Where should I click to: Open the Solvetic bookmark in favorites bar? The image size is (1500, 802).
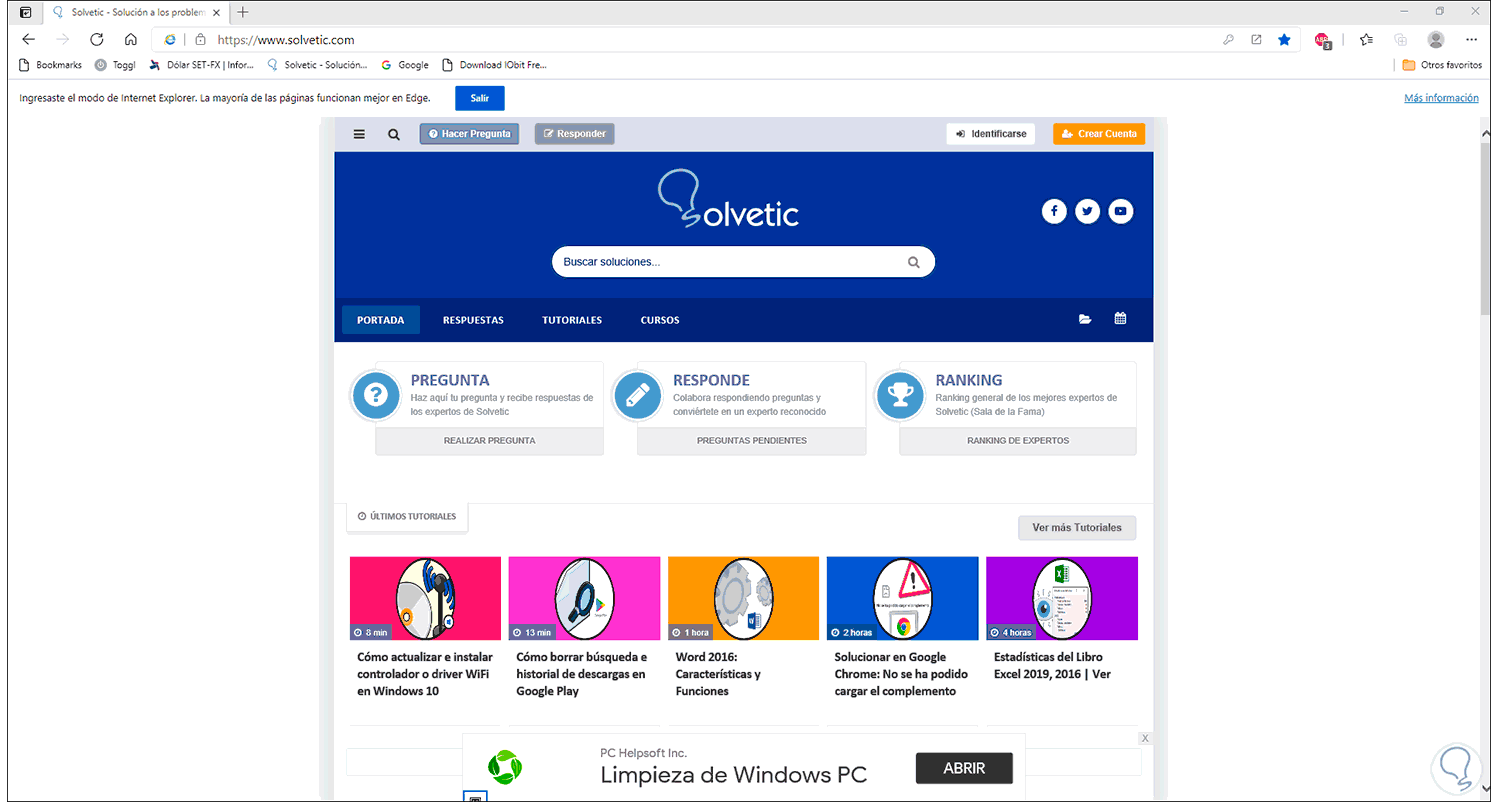(x=317, y=65)
